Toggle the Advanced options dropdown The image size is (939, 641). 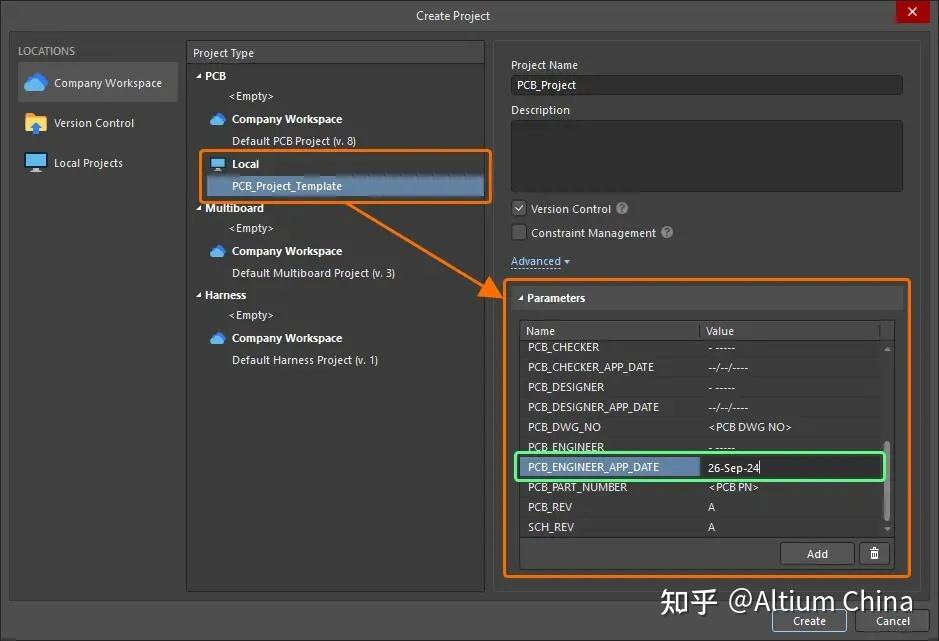(540, 261)
